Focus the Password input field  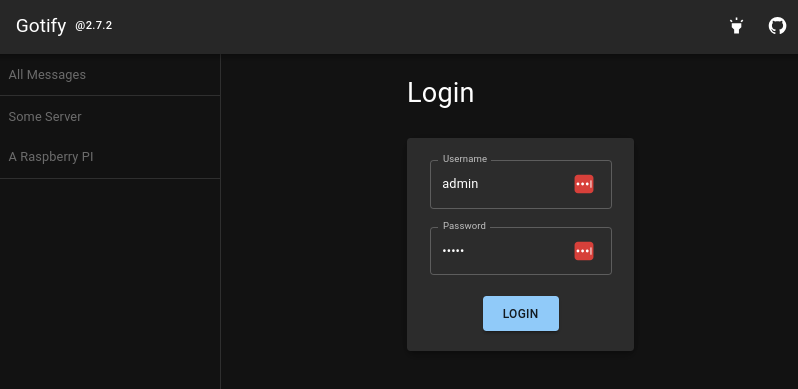(x=521, y=251)
